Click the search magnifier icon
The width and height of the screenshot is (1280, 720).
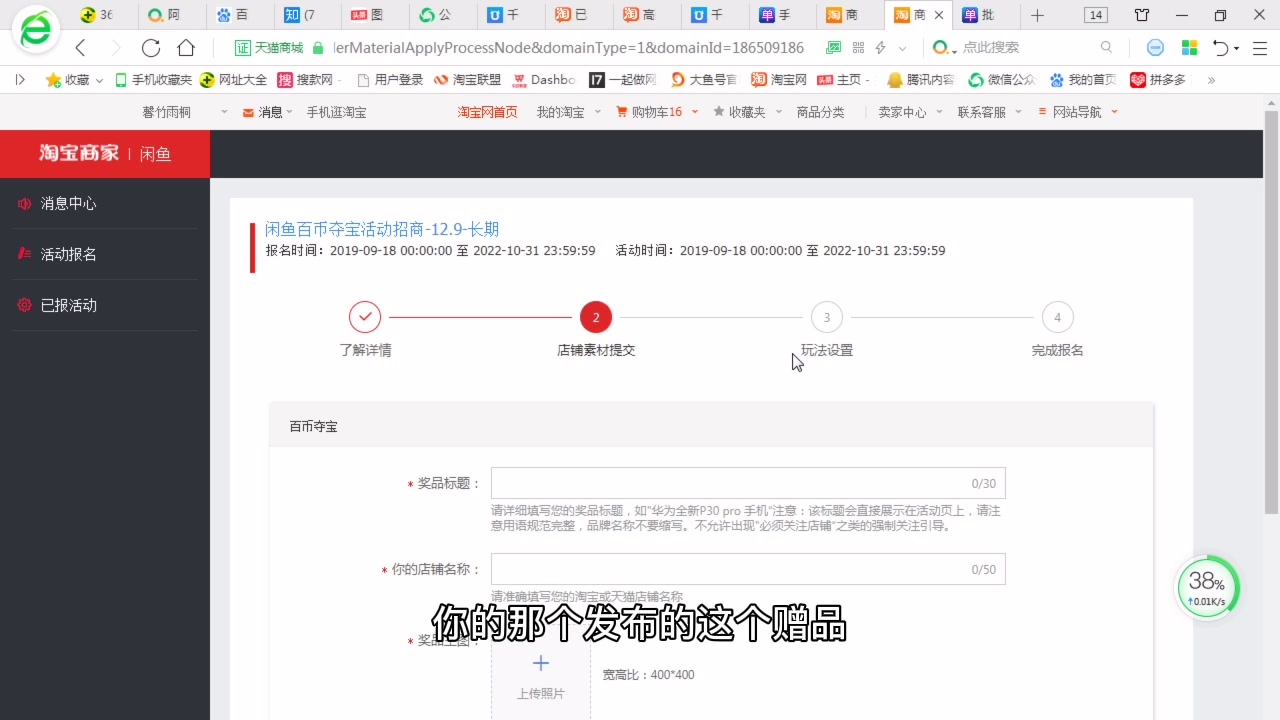(1106, 47)
